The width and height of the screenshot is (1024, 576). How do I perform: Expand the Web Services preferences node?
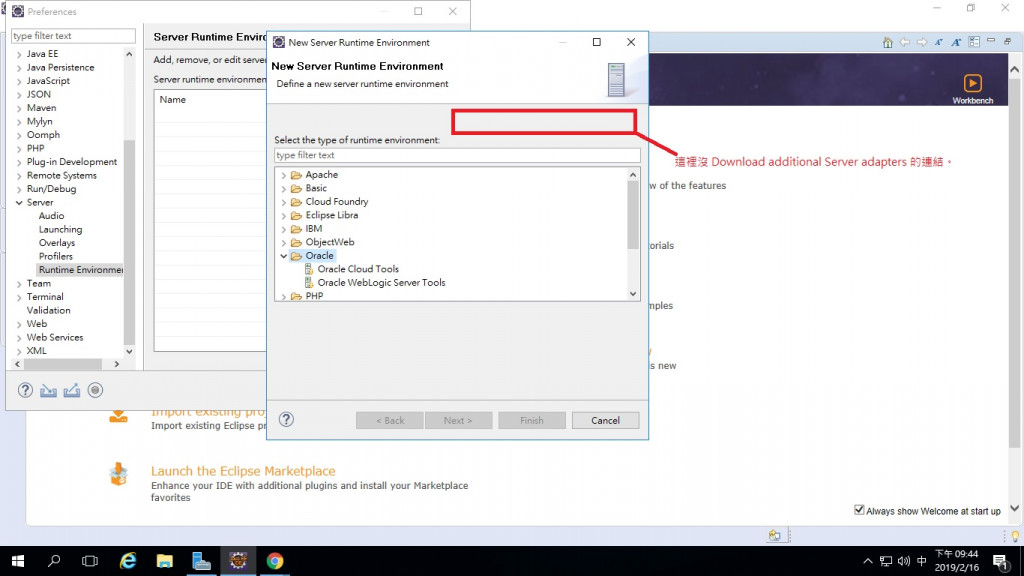19,338
